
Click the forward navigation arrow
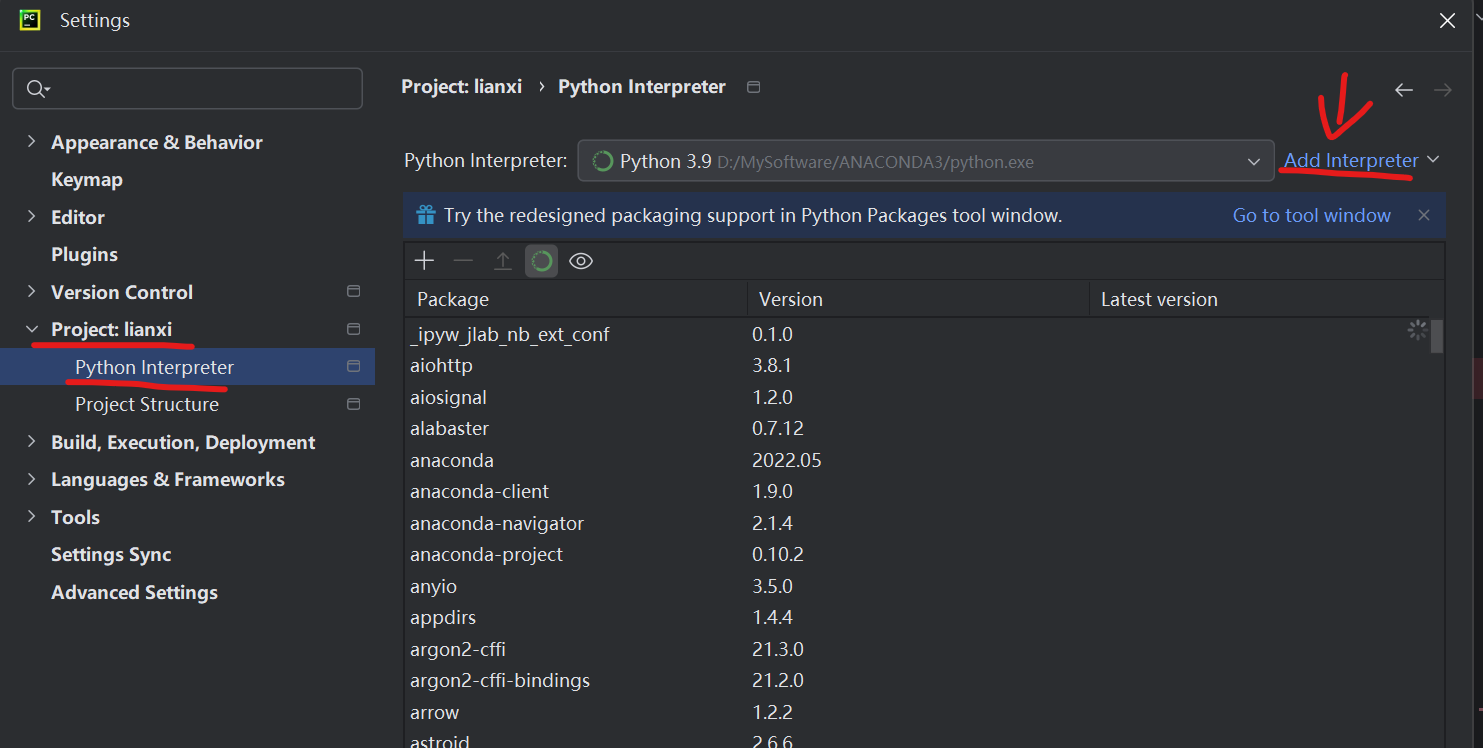(x=1443, y=90)
